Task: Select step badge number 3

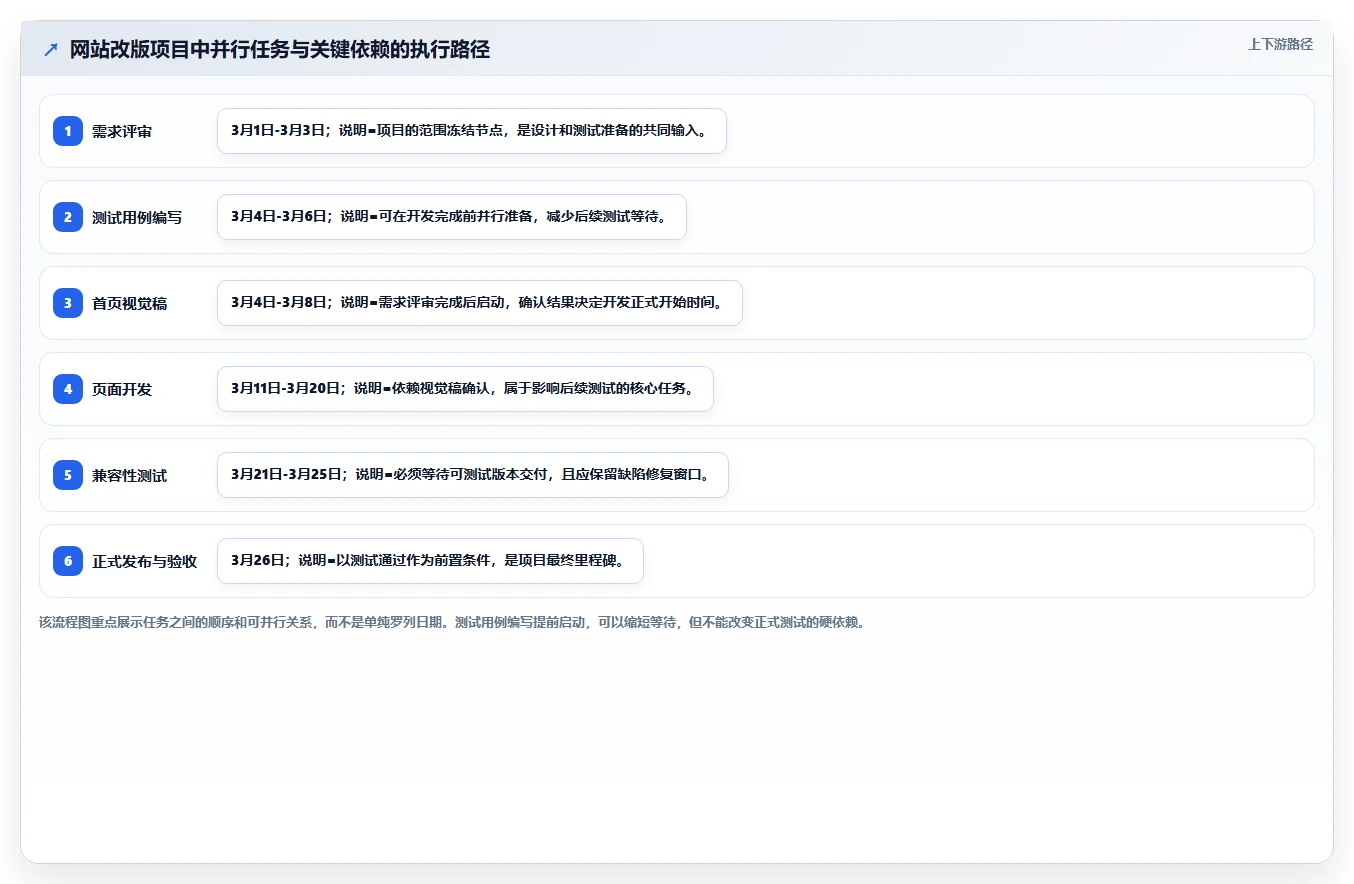Action: click(x=68, y=303)
